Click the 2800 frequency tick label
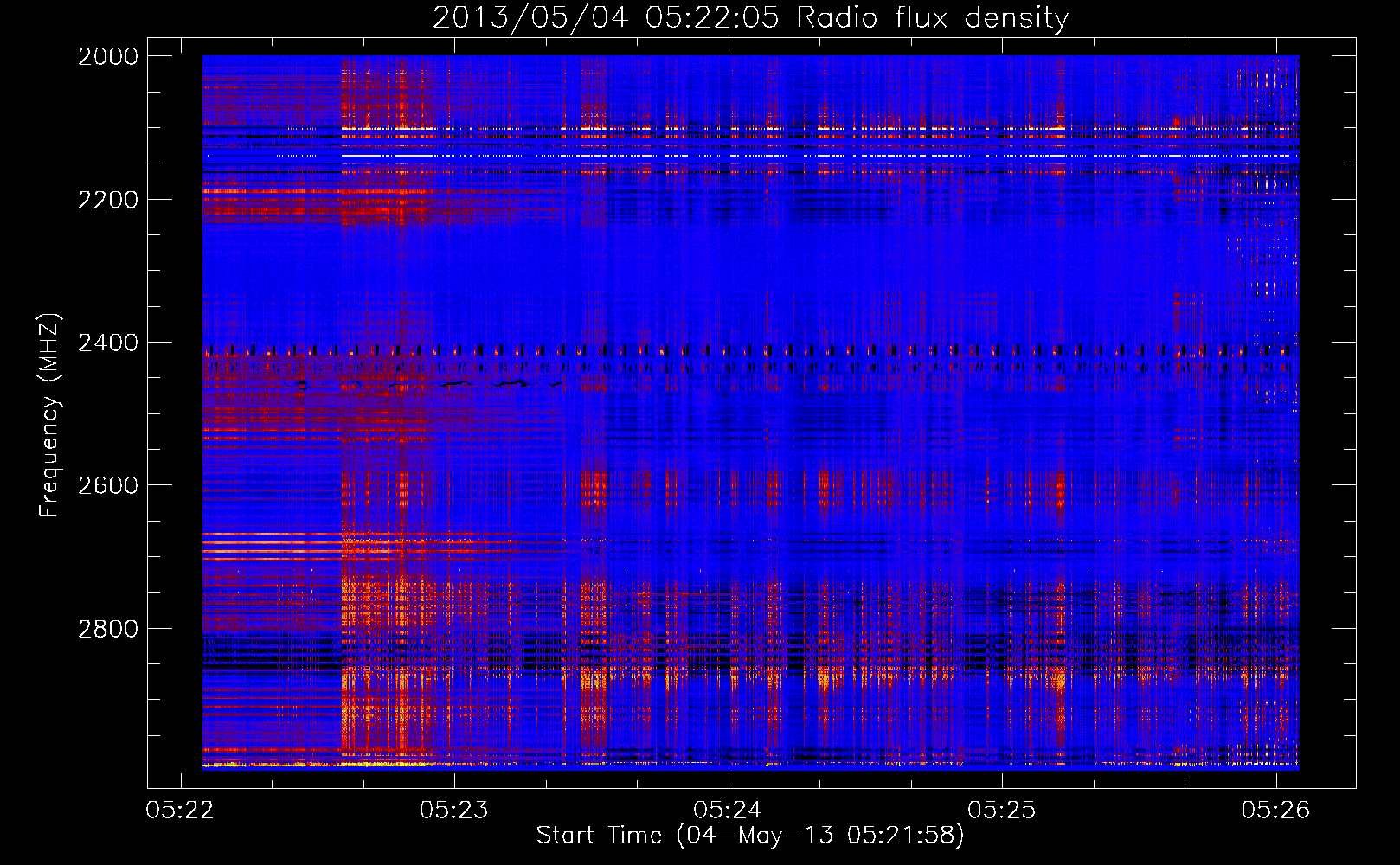Viewport: 1400px width, 865px height. (x=108, y=629)
